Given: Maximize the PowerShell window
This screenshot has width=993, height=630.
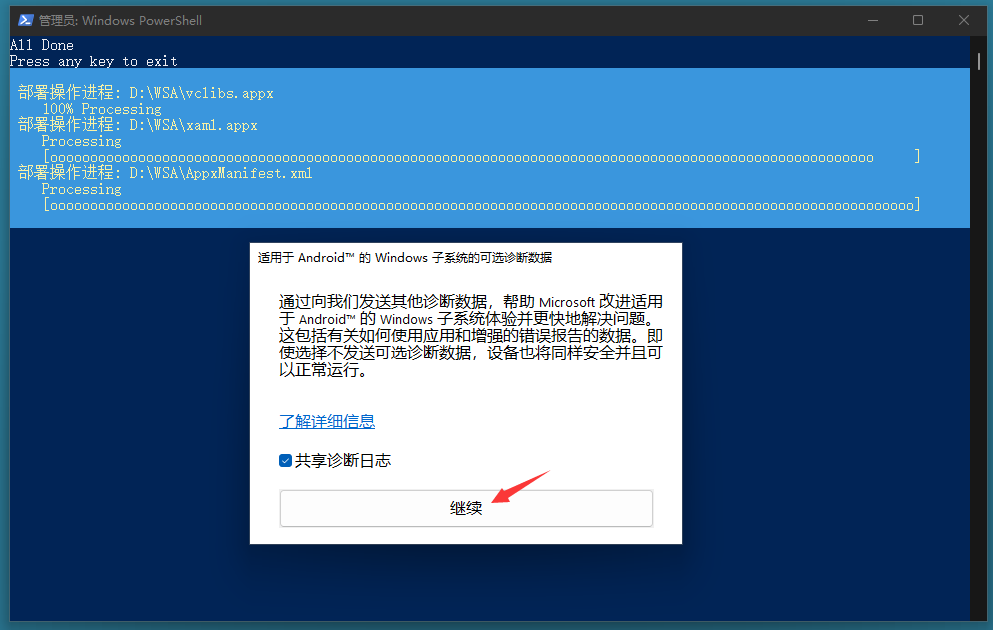Looking at the screenshot, I should (918, 20).
